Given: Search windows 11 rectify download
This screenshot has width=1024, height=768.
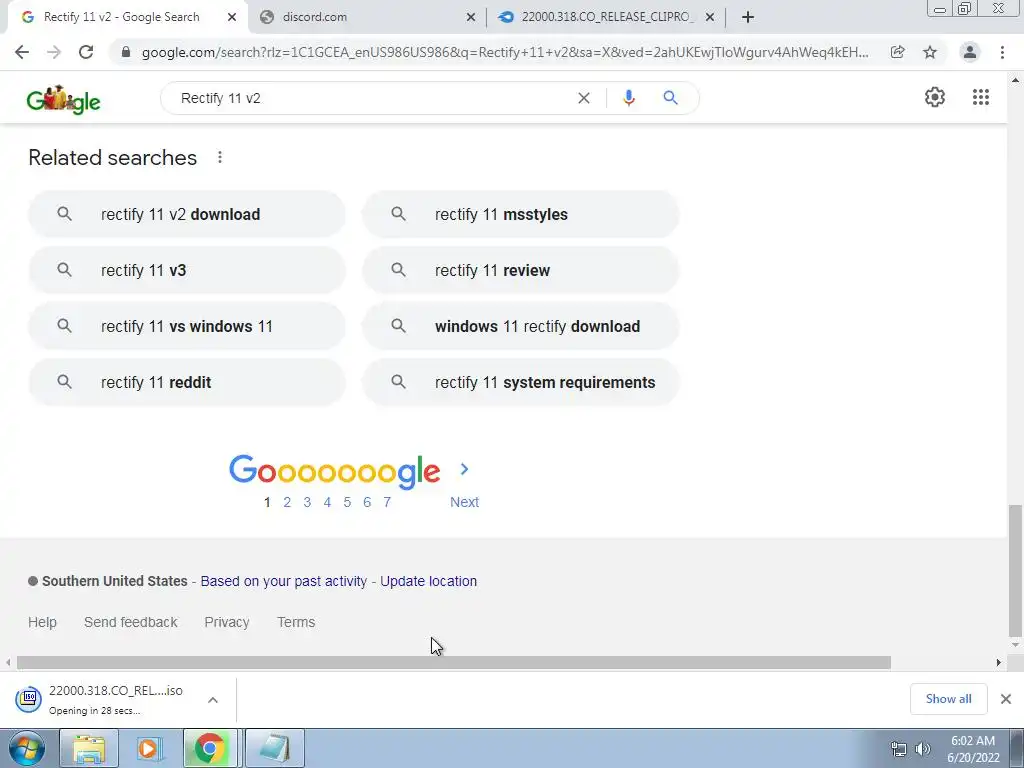Looking at the screenshot, I should 521,327.
